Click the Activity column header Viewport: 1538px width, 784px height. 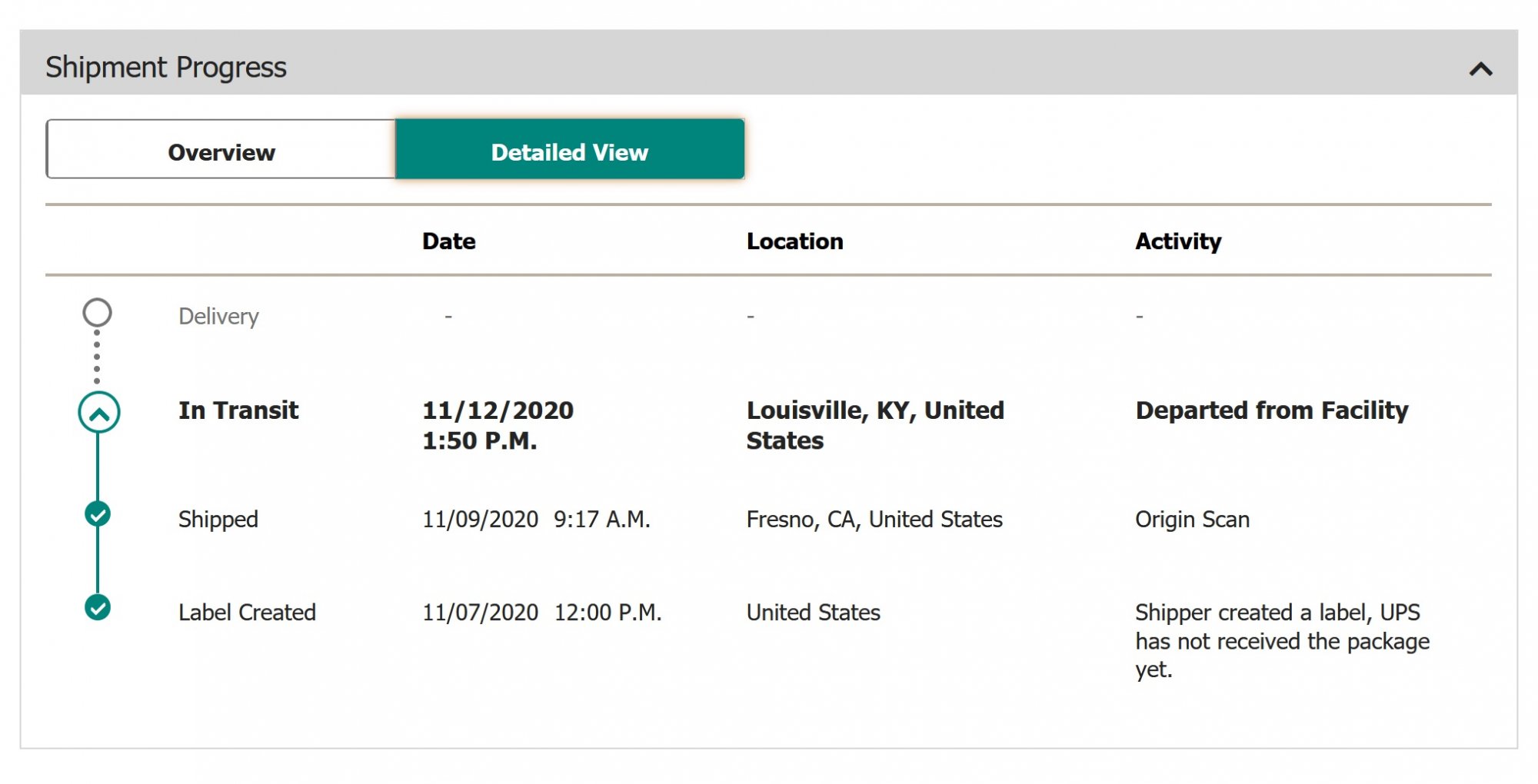point(1177,241)
